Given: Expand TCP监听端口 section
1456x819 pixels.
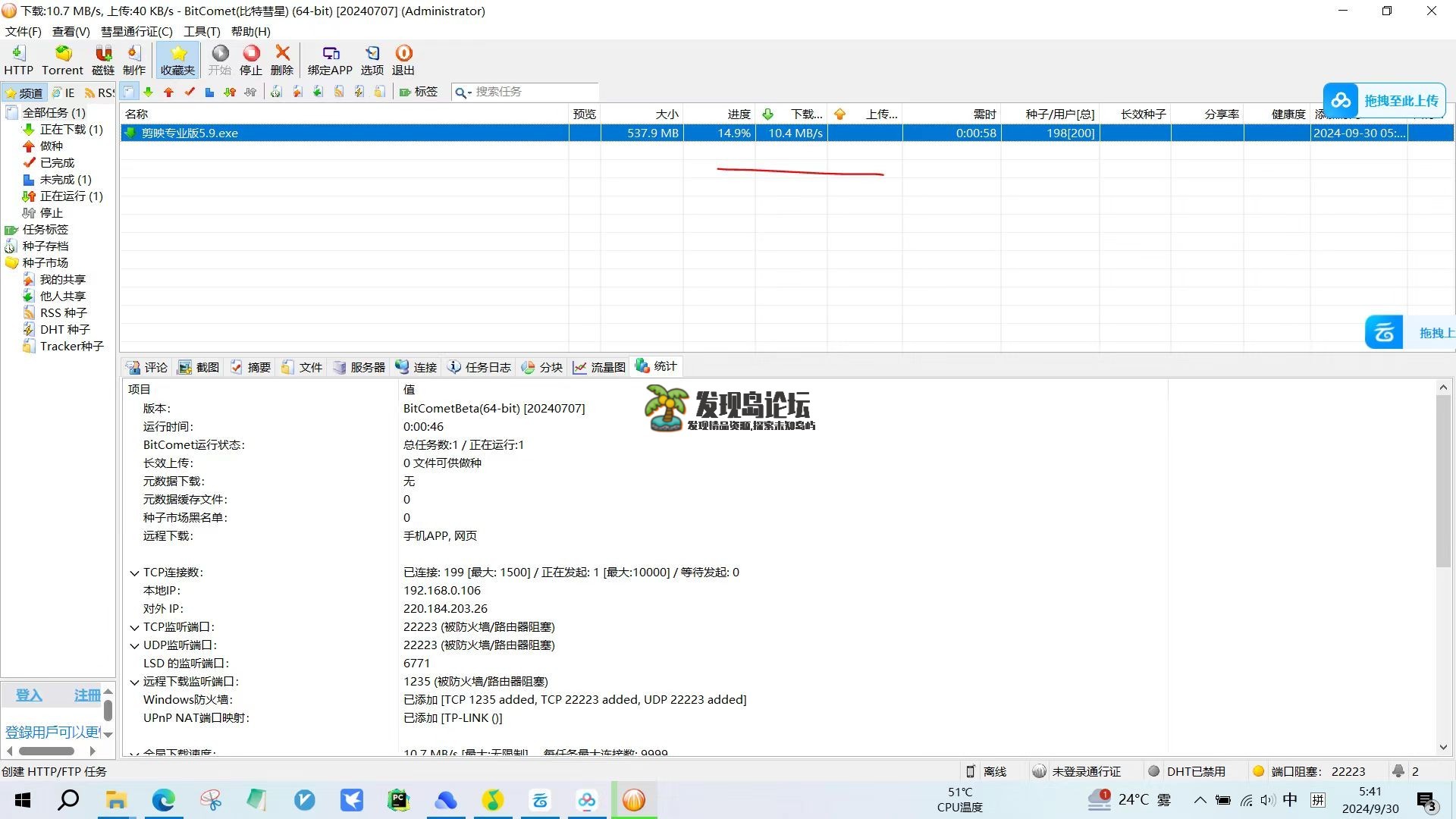Looking at the screenshot, I should tap(136, 626).
